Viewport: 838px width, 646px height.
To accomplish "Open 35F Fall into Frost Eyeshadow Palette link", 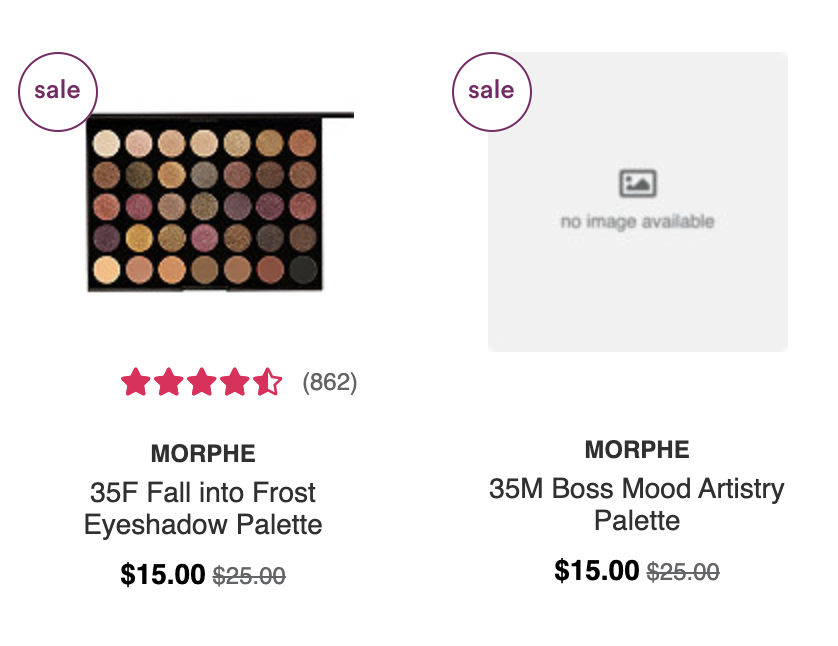I will tap(203, 508).
